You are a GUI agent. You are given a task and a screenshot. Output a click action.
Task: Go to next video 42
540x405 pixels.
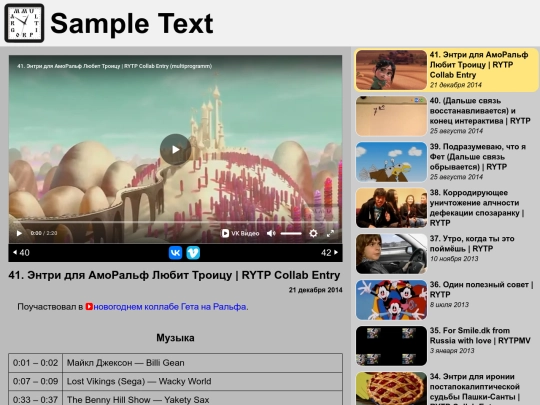[330, 253]
